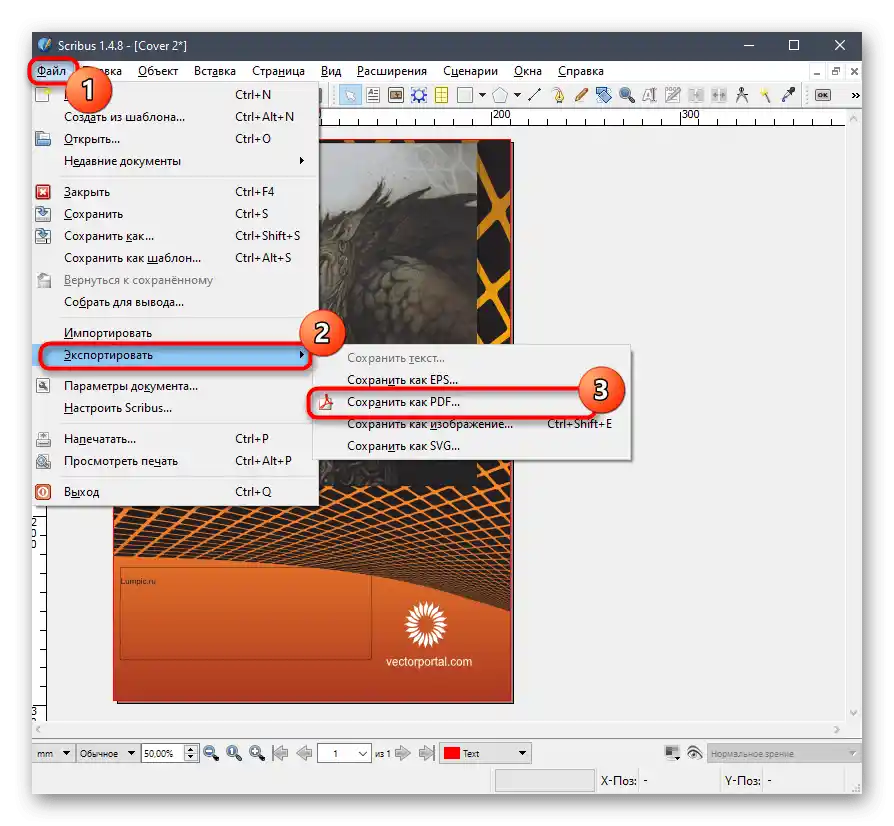Image resolution: width=894 pixels, height=826 pixels.
Task: Pick the text frame tool
Action: pyautogui.click(x=373, y=95)
